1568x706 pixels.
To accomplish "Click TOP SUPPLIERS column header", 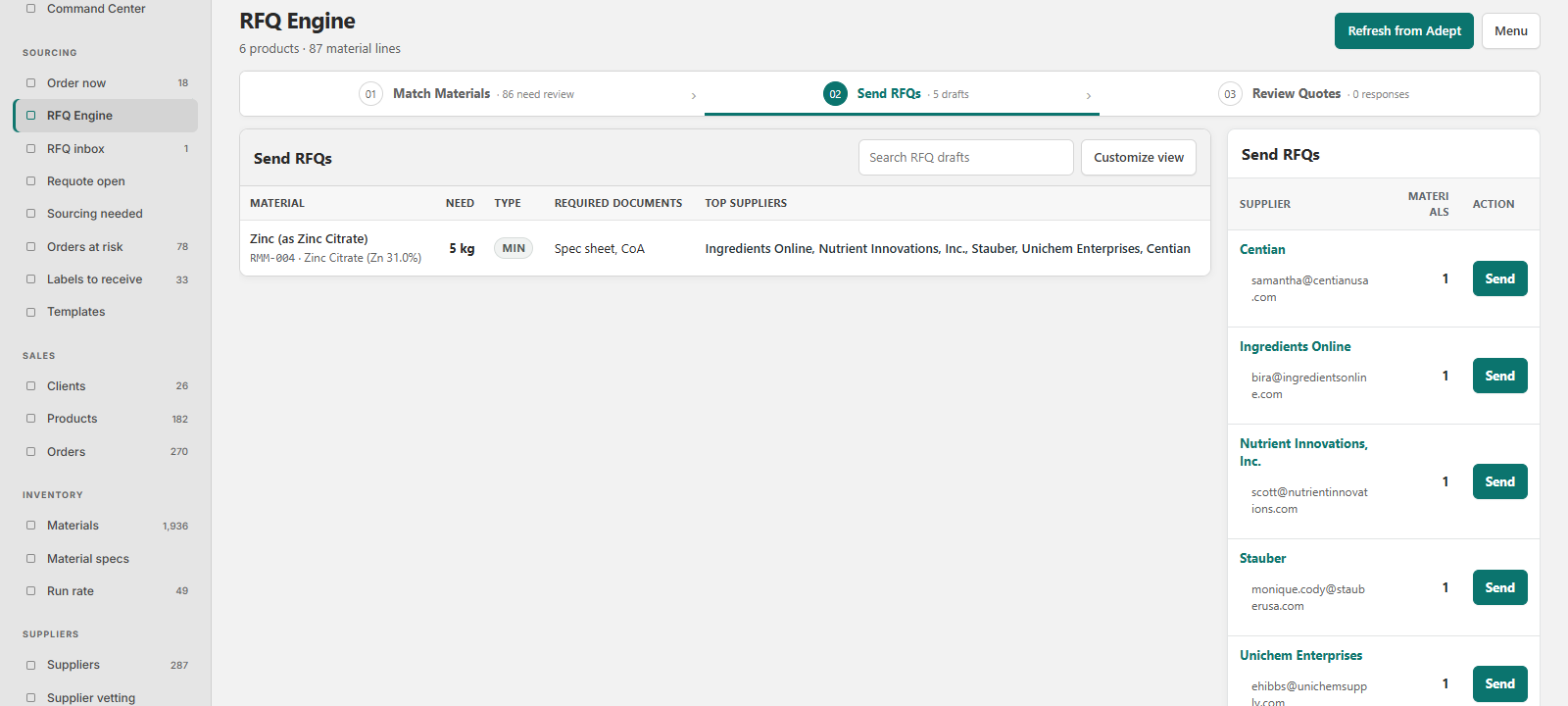I will [x=746, y=204].
